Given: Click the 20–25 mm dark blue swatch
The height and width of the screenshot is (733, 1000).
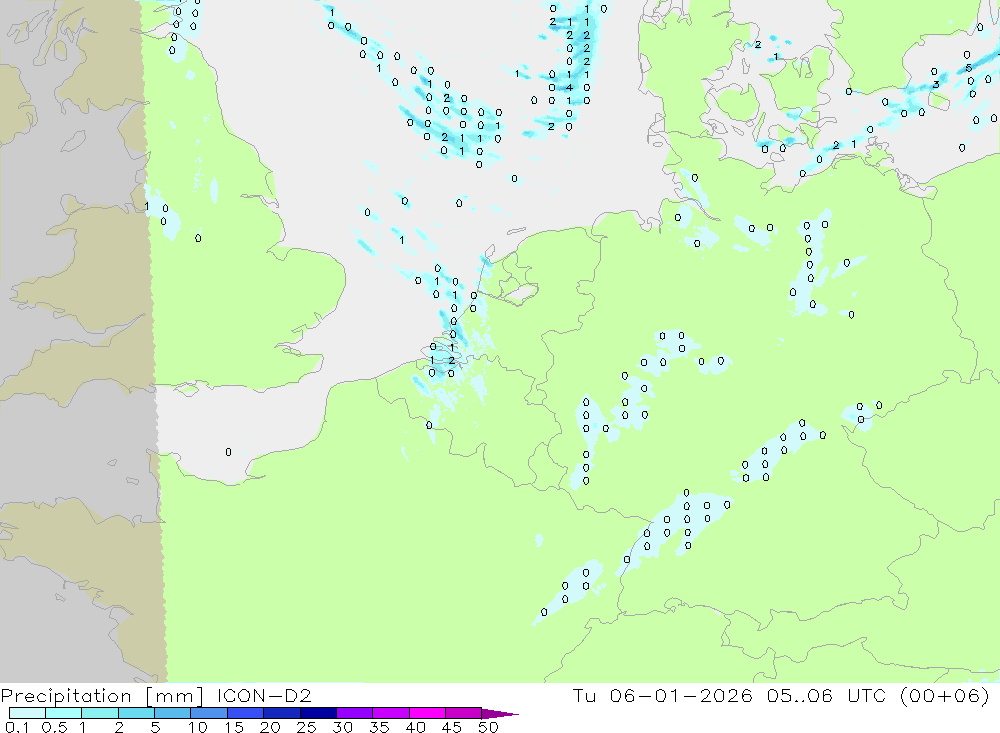Looking at the screenshot, I should click(282, 713).
